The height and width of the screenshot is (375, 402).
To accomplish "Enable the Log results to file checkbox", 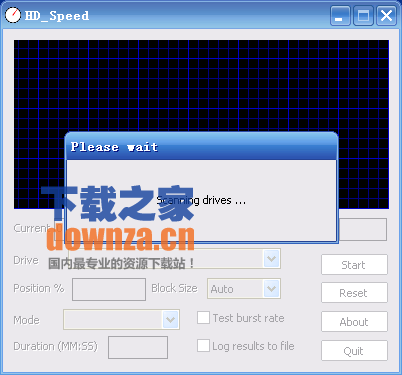I will 203,346.
